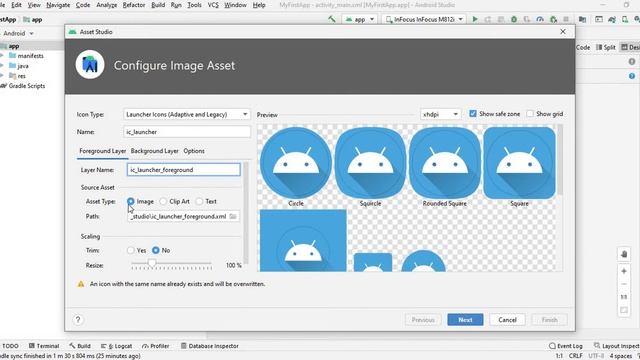Viewport: 640px width, 360px height.
Task: Open the Navigate menu
Action: [58, 5]
